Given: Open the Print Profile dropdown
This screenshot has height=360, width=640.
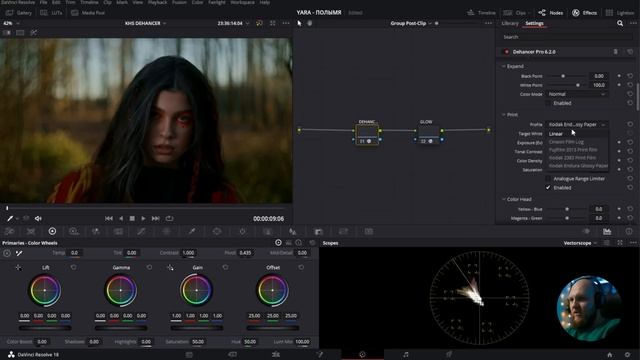Looking at the screenshot, I should [x=577, y=124].
